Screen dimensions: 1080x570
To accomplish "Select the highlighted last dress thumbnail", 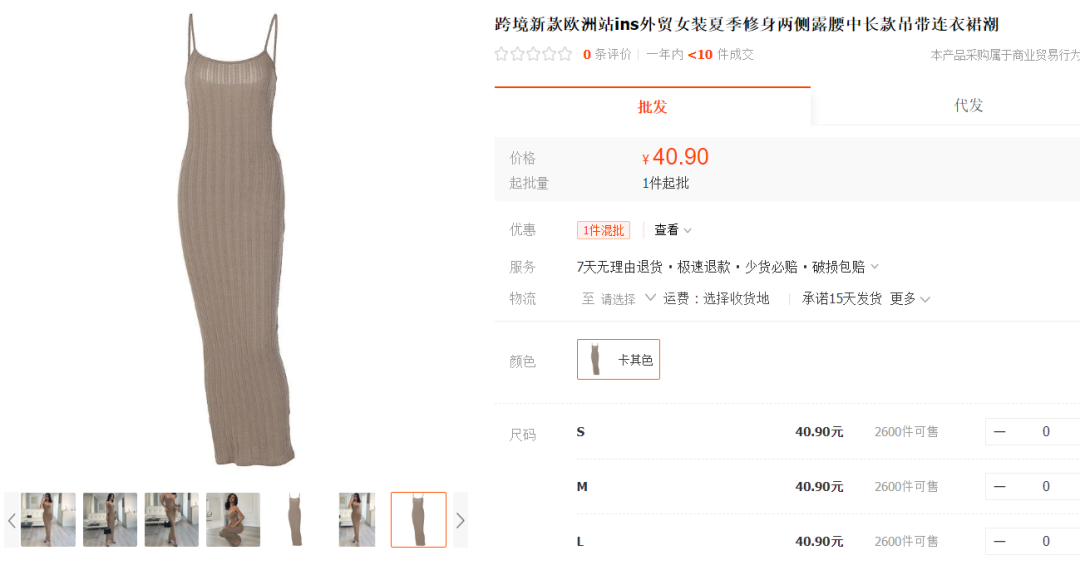I will (x=419, y=520).
